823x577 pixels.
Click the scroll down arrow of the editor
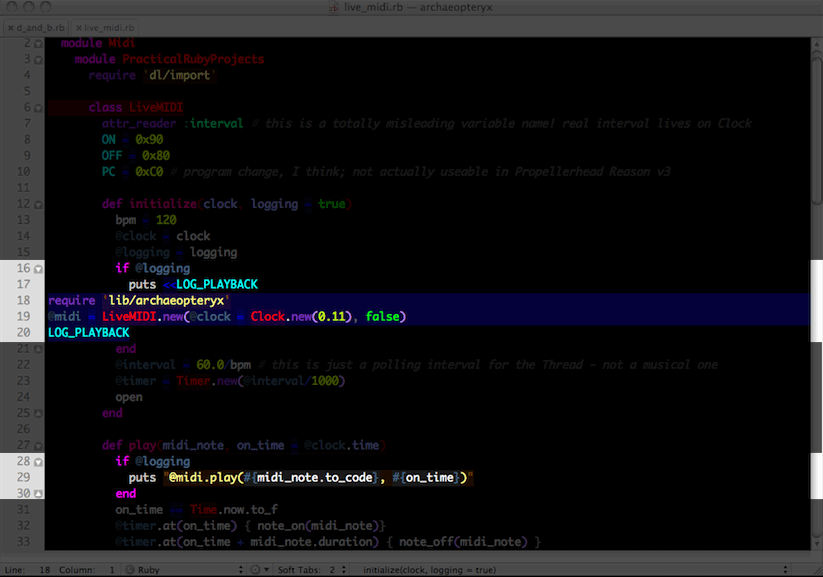click(x=816, y=544)
